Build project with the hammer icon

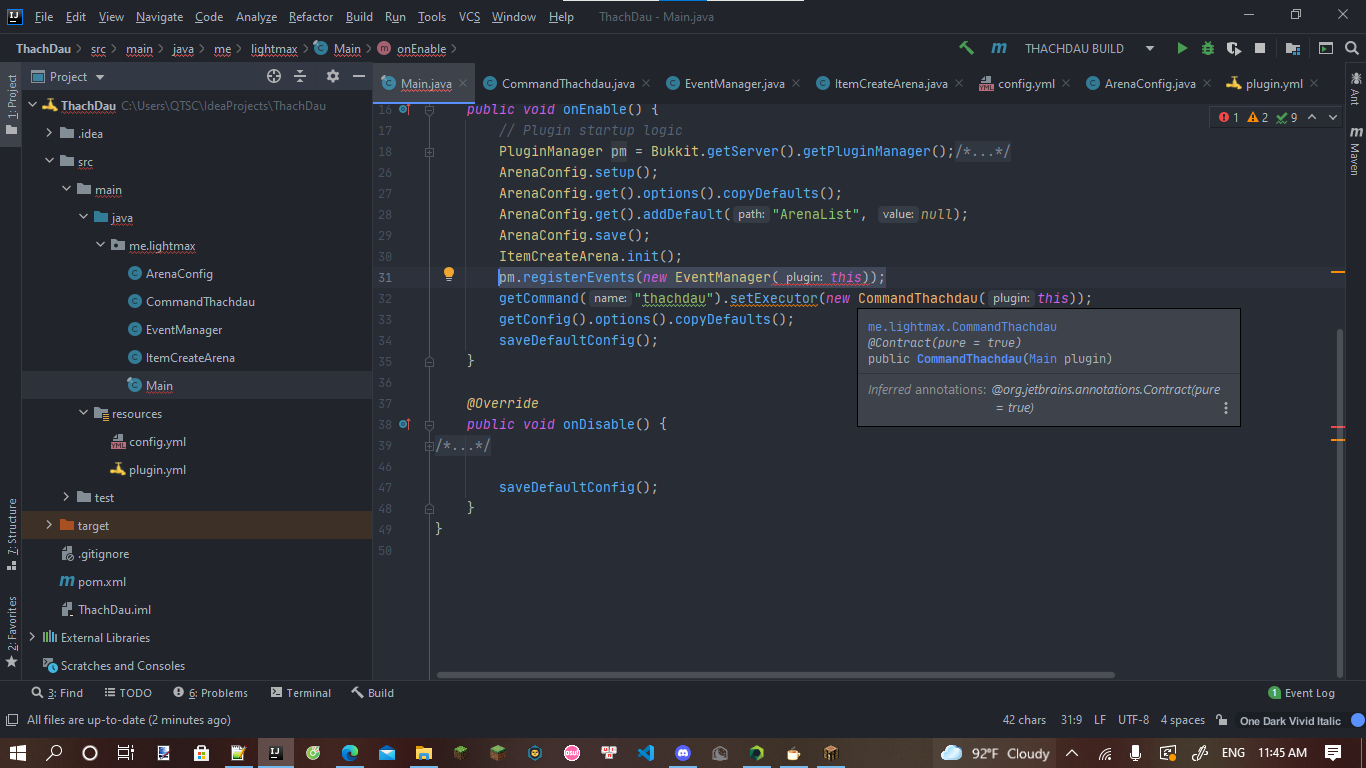(x=966, y=48)
